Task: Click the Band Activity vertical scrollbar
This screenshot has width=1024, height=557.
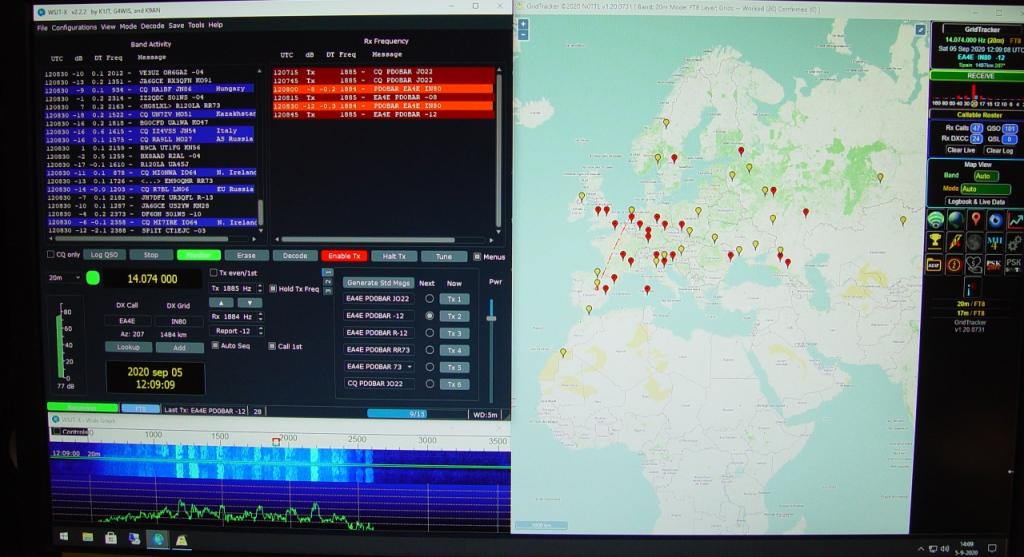Action: click(x=261, y=149)
